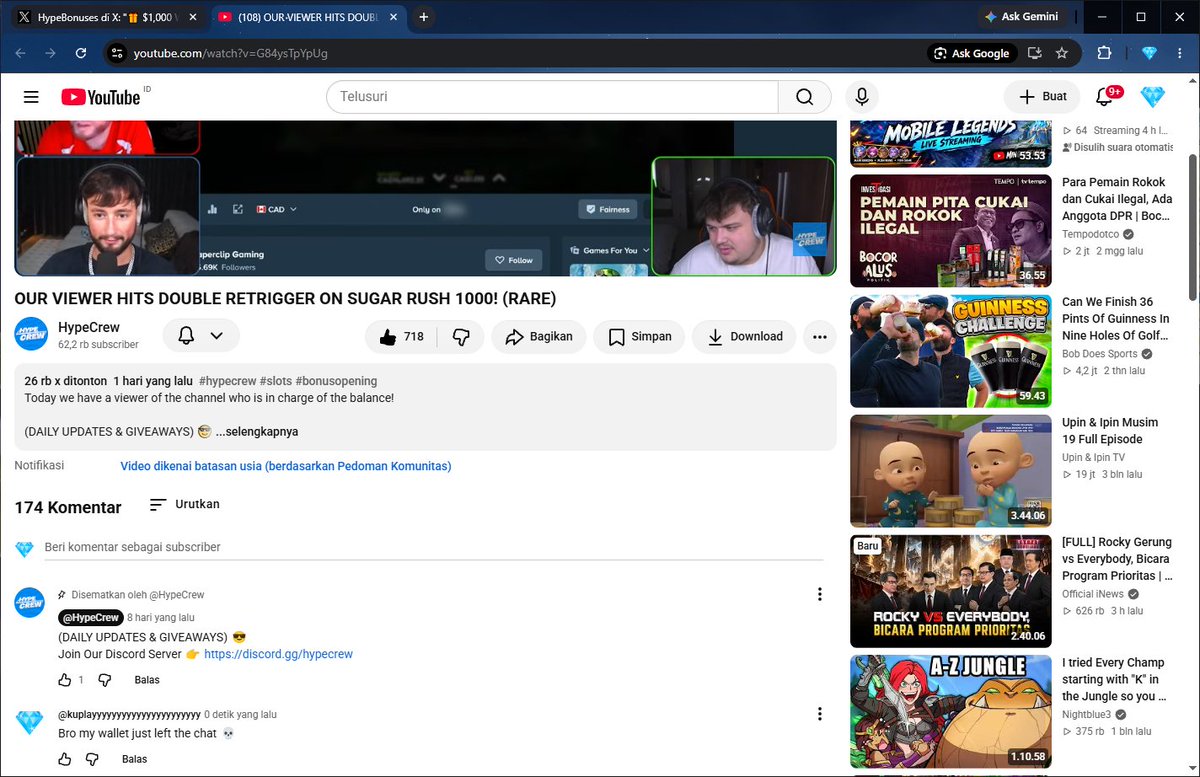
Task: Open Chrome profile diamond icon in toolbar
Action: pos(1148,53)
